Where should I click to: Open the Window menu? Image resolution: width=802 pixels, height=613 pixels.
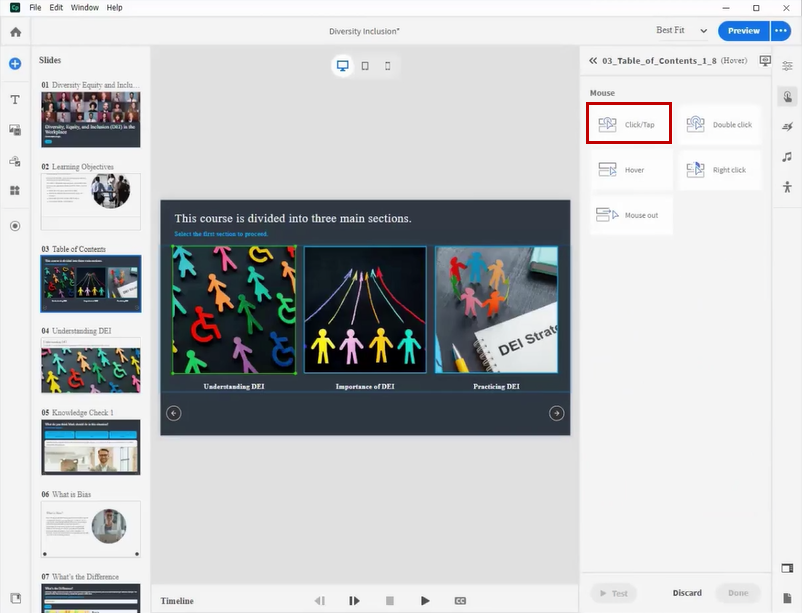click(84, 8)
